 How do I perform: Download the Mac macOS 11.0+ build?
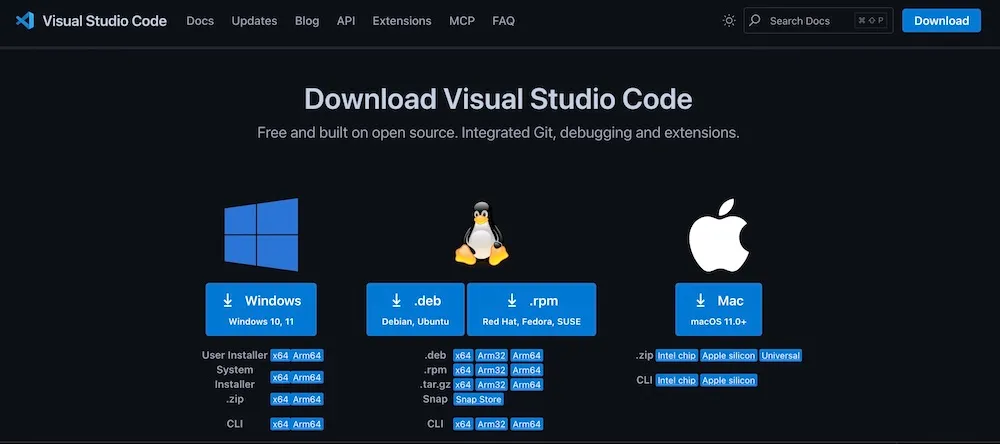coord(717,308)
